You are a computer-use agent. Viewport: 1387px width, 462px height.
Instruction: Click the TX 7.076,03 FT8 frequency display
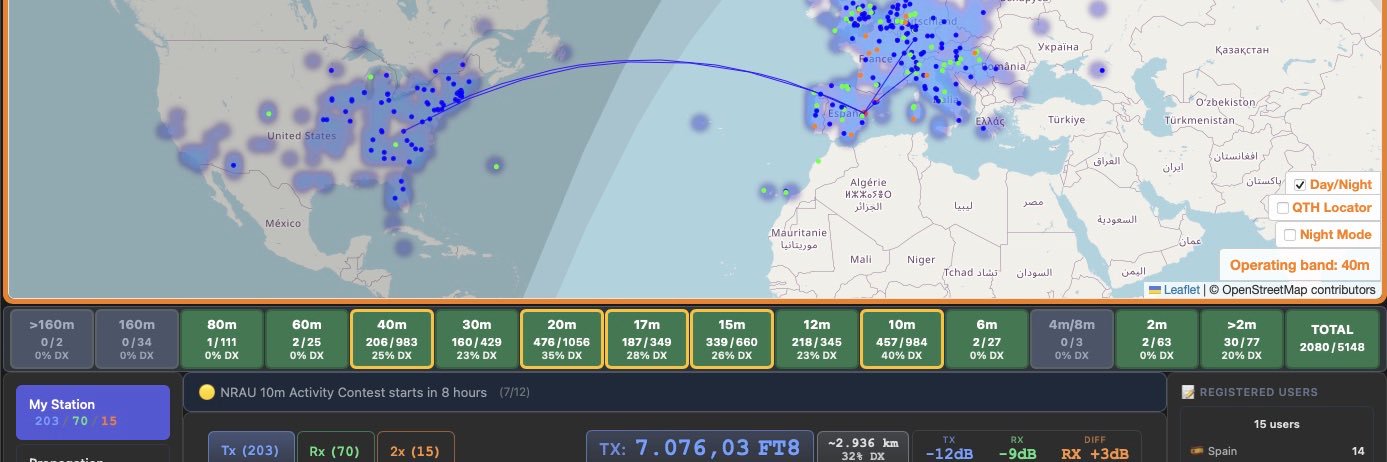[700, 447]
